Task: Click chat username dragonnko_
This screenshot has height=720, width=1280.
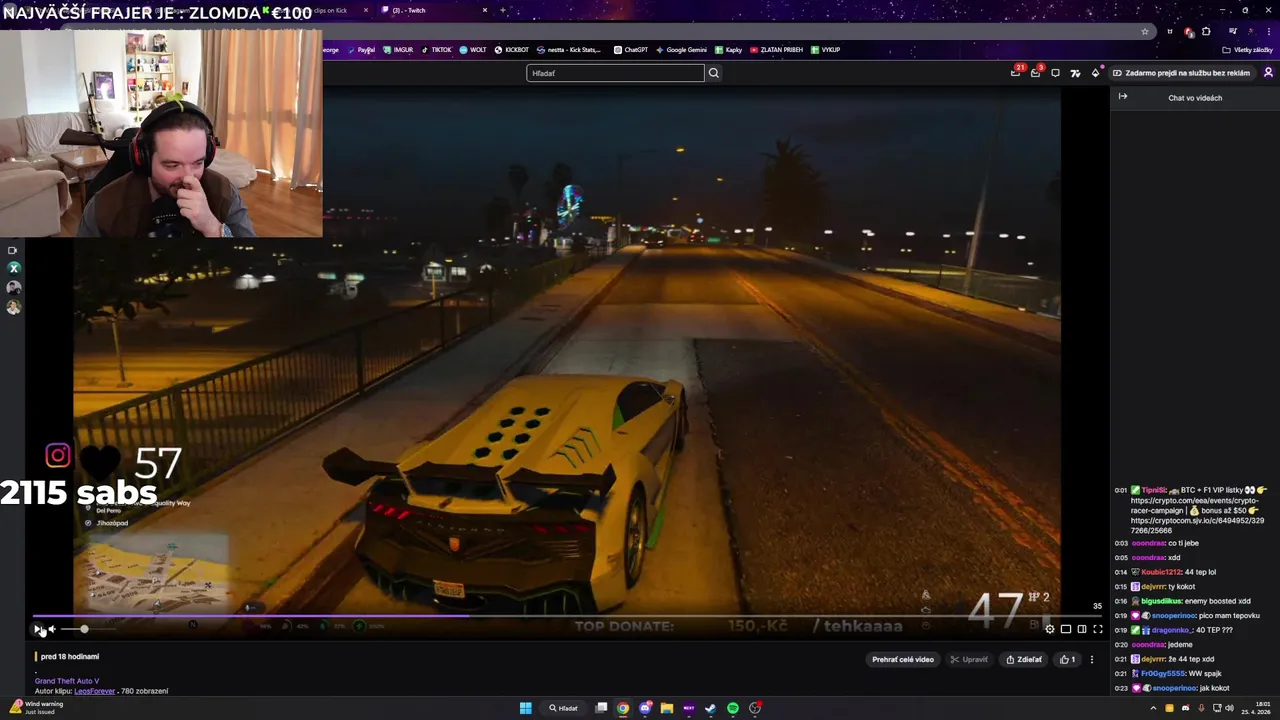Action: click(x=1172, y=630)
